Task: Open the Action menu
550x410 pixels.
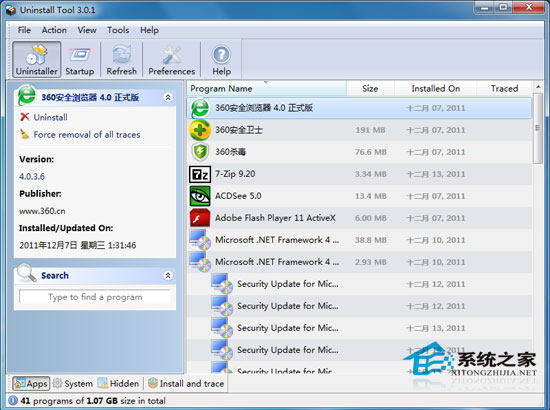Action: (54, 30)
